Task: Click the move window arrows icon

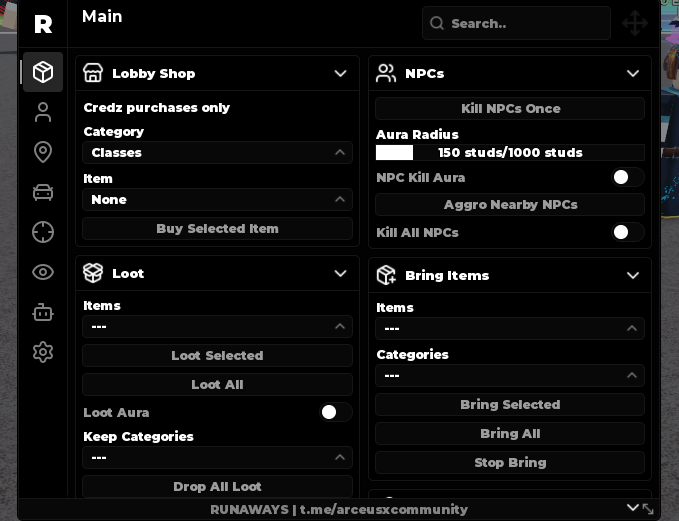Action: [635, 23]
